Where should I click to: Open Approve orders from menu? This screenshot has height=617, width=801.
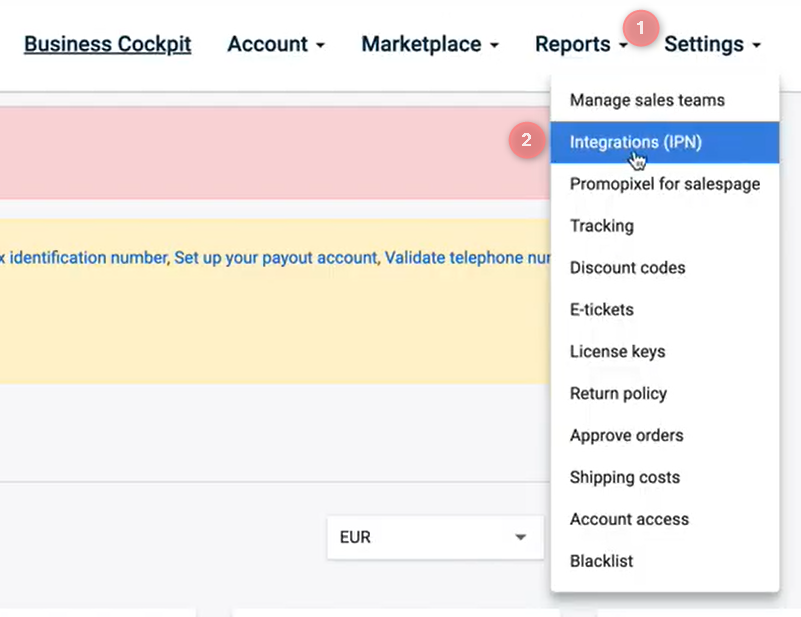[626, 436]
